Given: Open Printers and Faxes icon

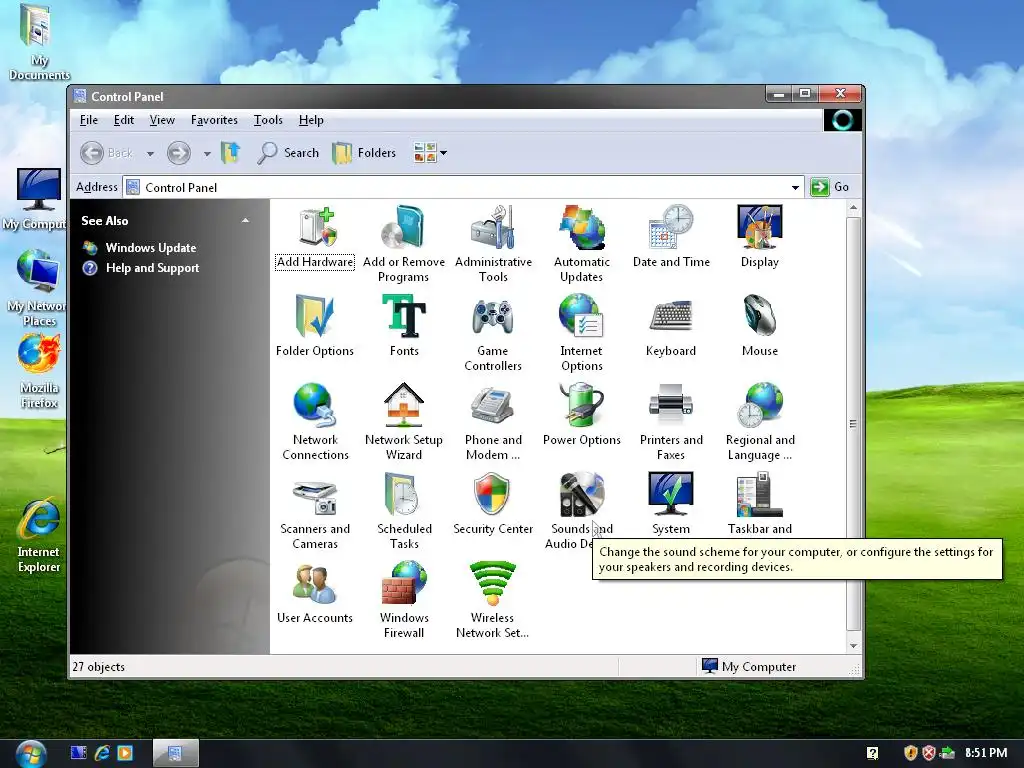Looking at the screenshot, I should [x=671, y=422].
